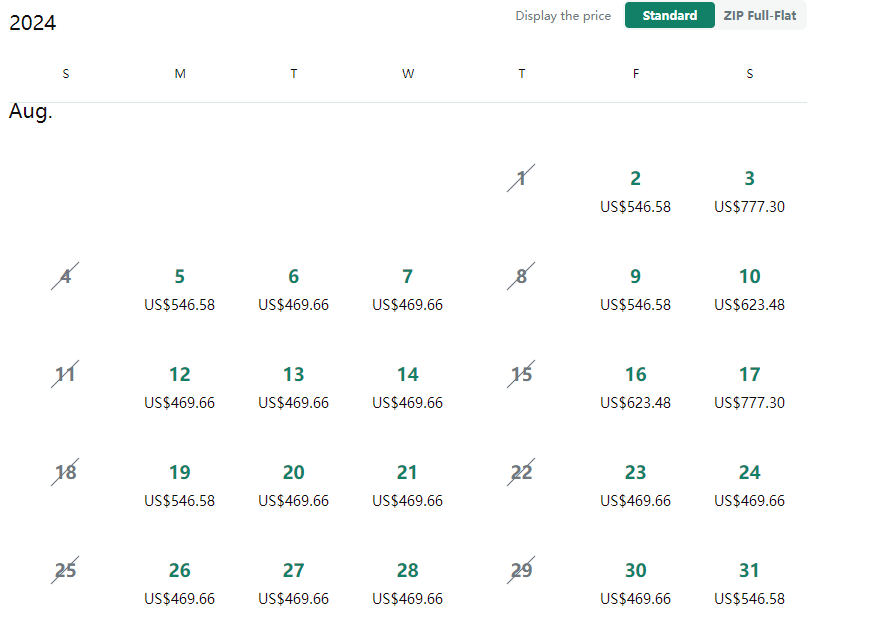Image resolution: width=873 pixels, height=629 pixels.
Task: Click the crossed-out date August 22
Action: [521, 472]
